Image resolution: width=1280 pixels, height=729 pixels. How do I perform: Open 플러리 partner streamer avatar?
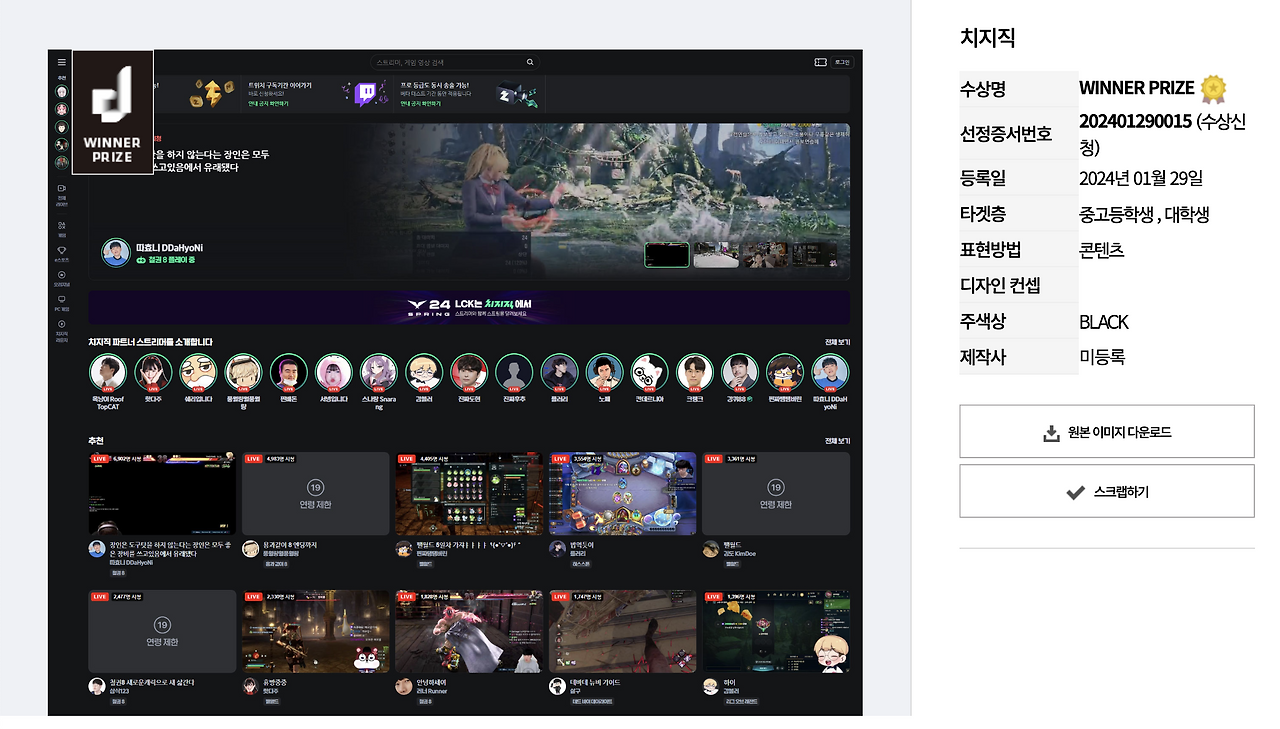pos(560,372)
